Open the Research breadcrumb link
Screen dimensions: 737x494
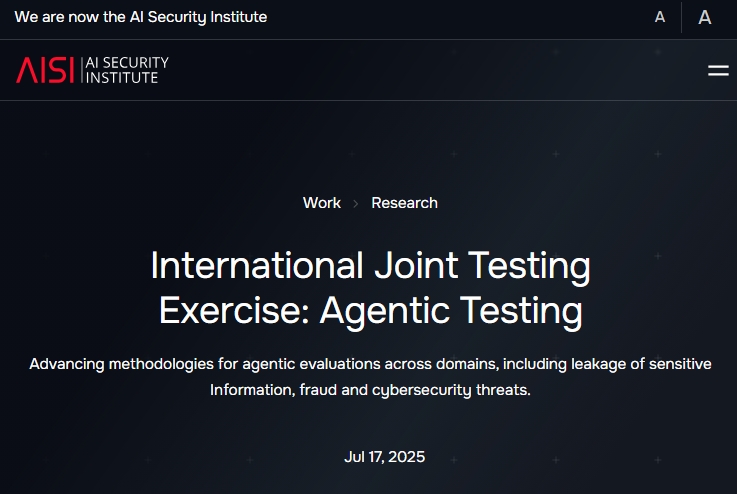404,203
